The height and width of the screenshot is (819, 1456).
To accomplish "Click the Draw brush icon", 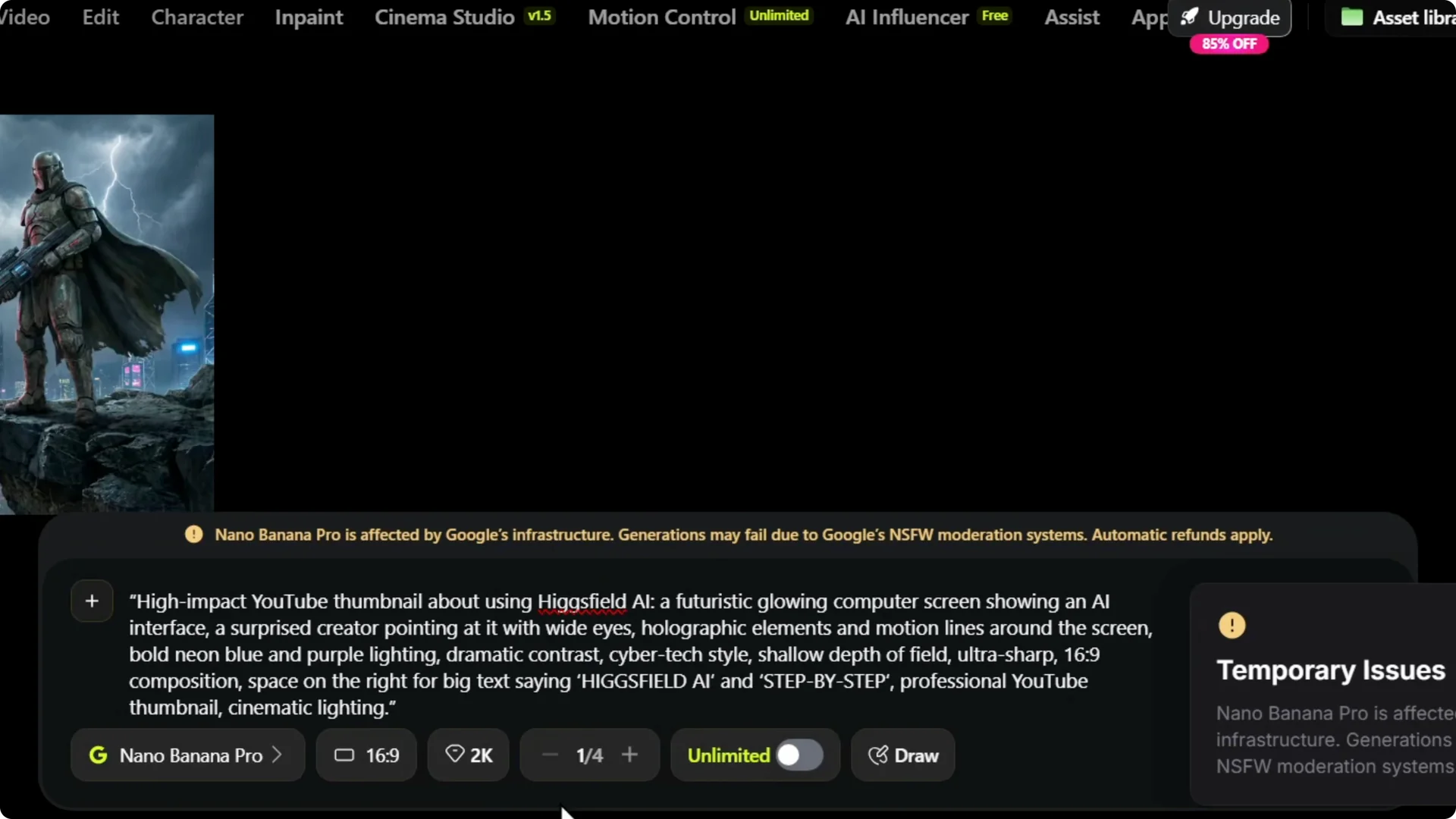I will (877, 755).
